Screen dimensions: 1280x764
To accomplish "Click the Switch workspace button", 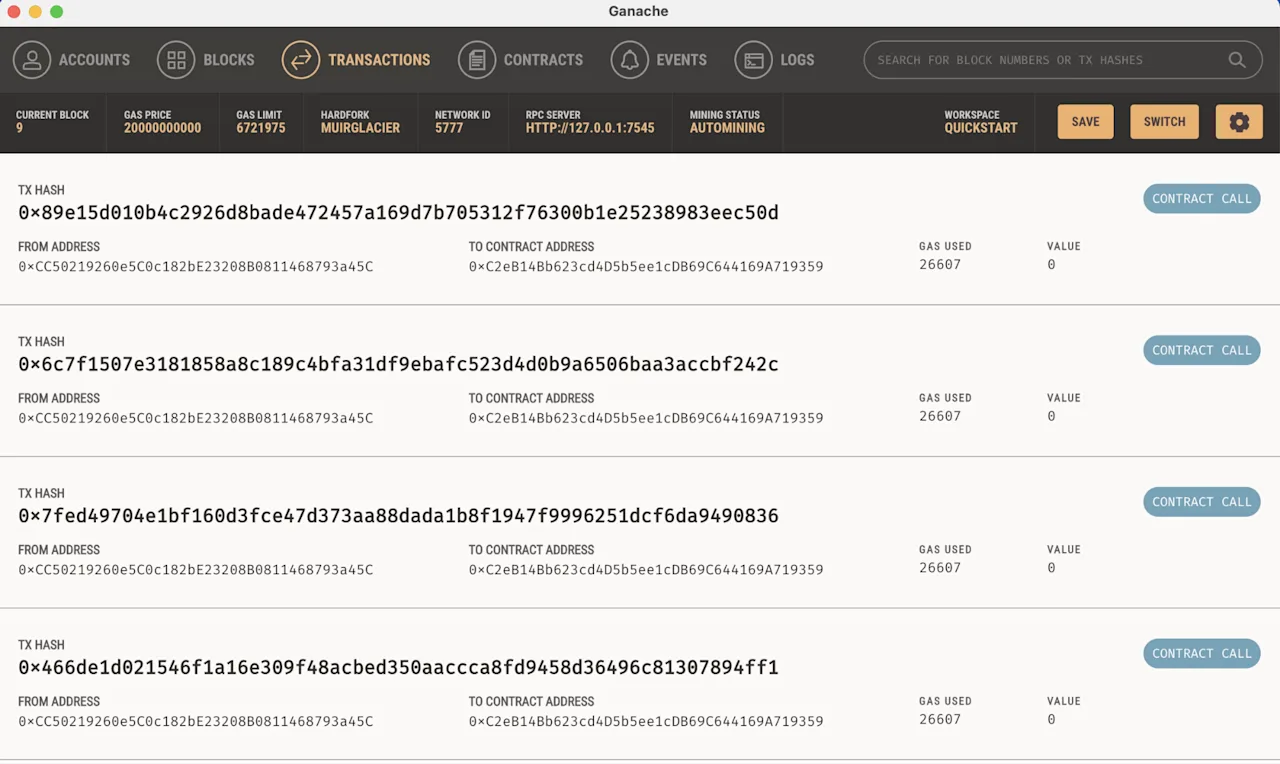I will (1164, 122).
